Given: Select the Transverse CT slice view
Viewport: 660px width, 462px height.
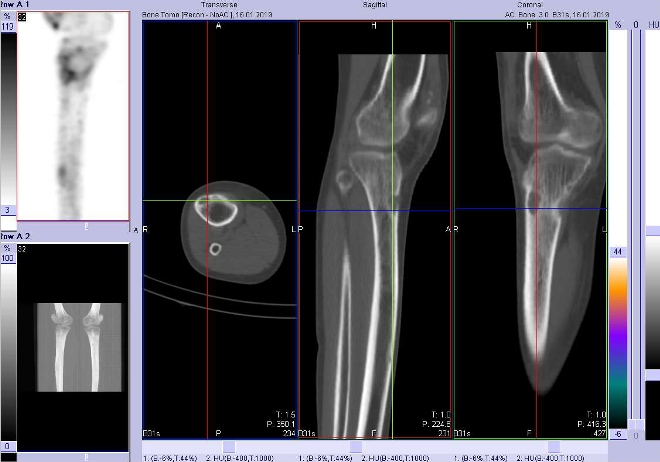Looking at the screenshot, I should [x=219, y=230].
